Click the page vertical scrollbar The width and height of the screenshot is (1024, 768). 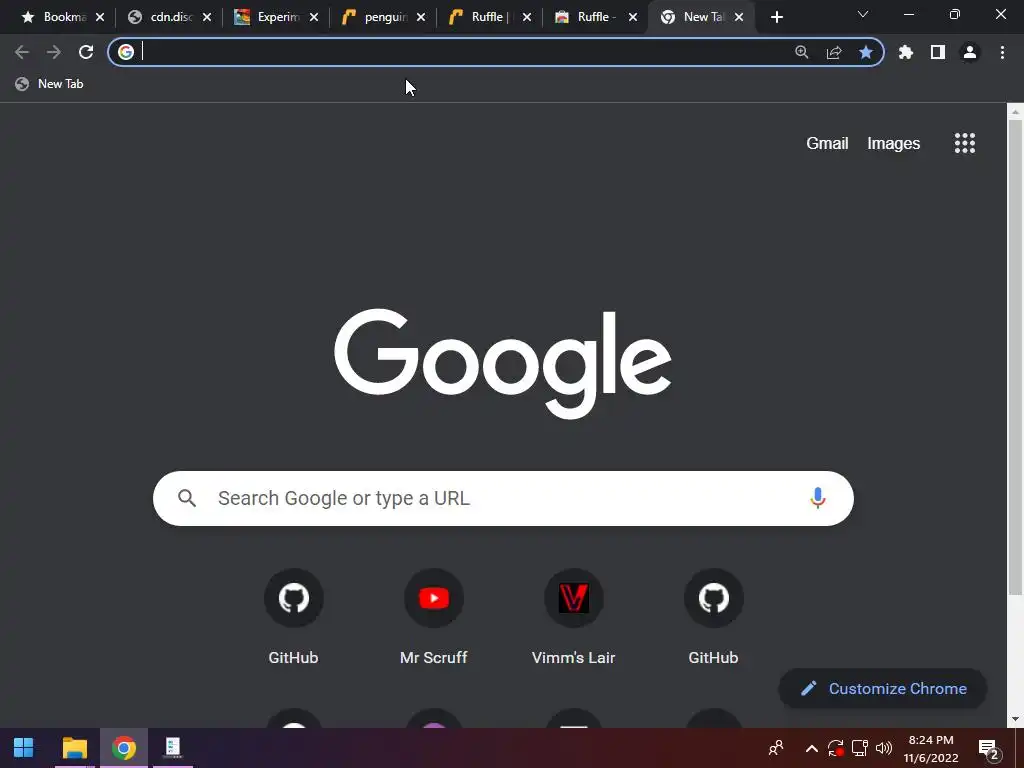tap(1015, 358)
